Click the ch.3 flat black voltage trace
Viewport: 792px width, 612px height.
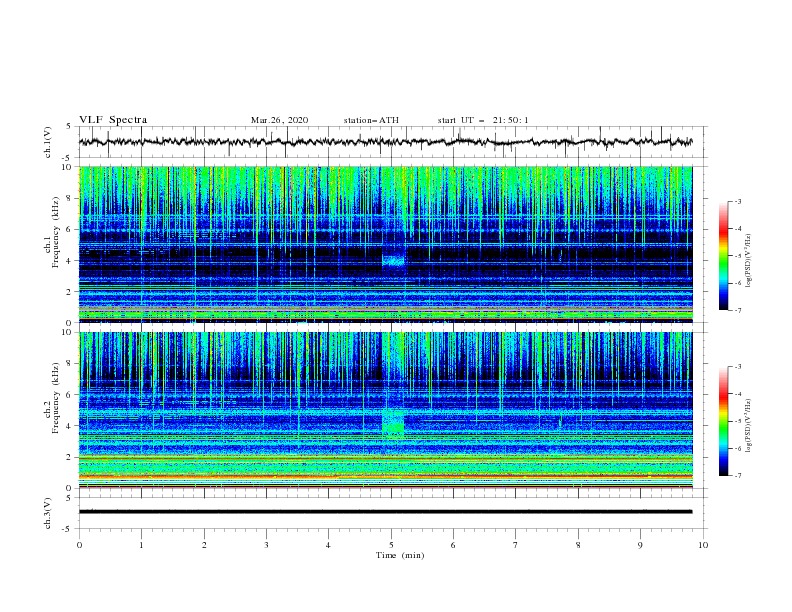tap(385, 512)
